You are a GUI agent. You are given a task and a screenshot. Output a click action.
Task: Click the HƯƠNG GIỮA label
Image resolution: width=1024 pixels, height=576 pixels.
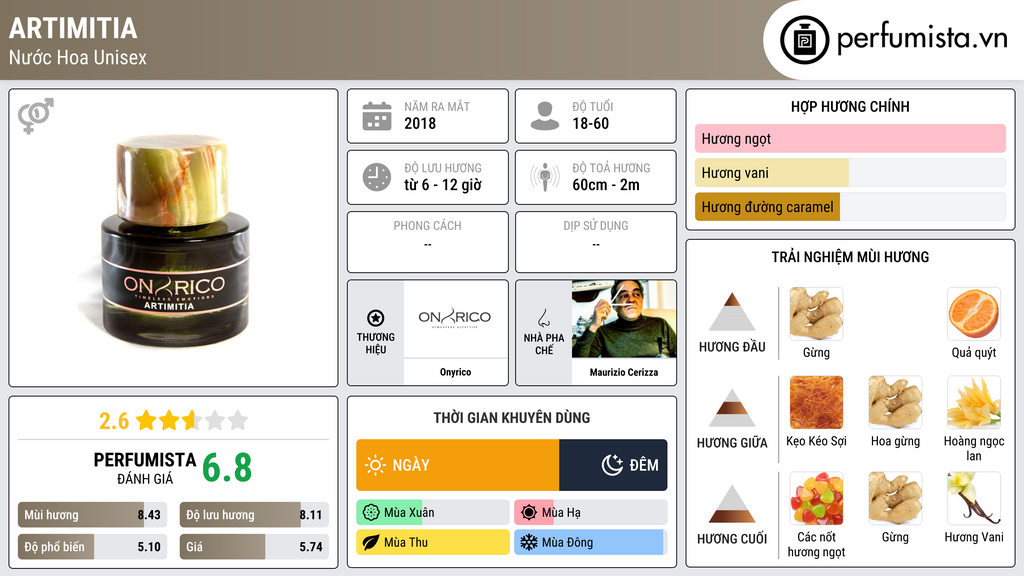pyautogui.click(x=732, y=443)
